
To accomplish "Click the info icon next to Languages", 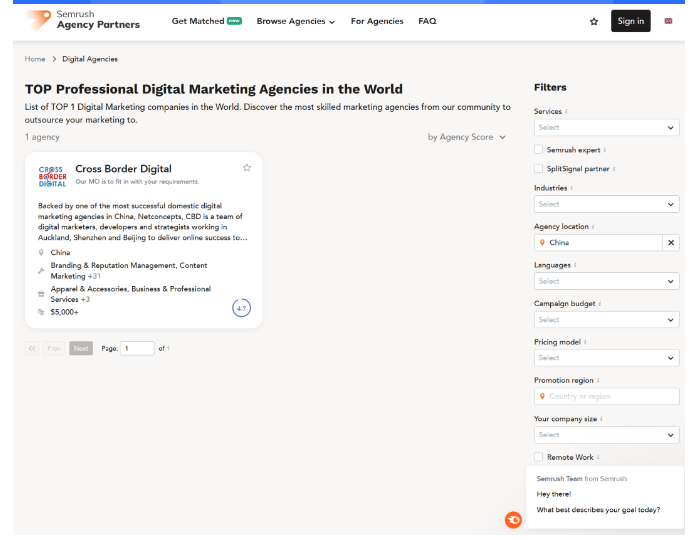I will point(575,265).
